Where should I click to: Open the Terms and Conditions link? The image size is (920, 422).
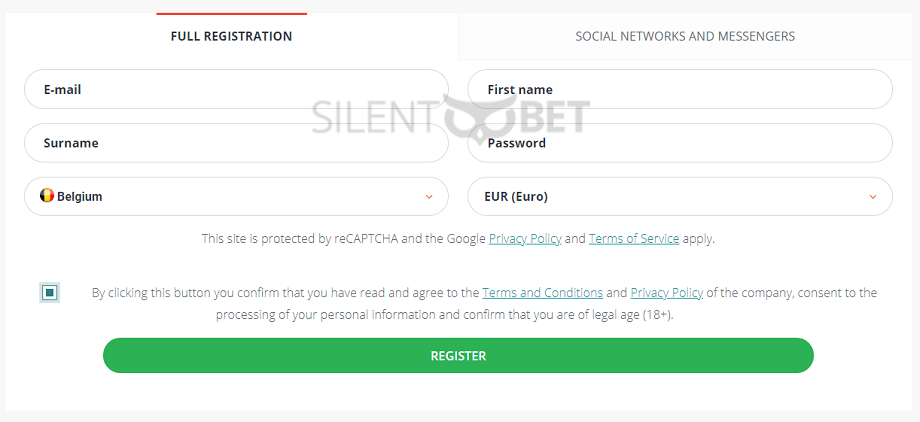click(542, 292)
